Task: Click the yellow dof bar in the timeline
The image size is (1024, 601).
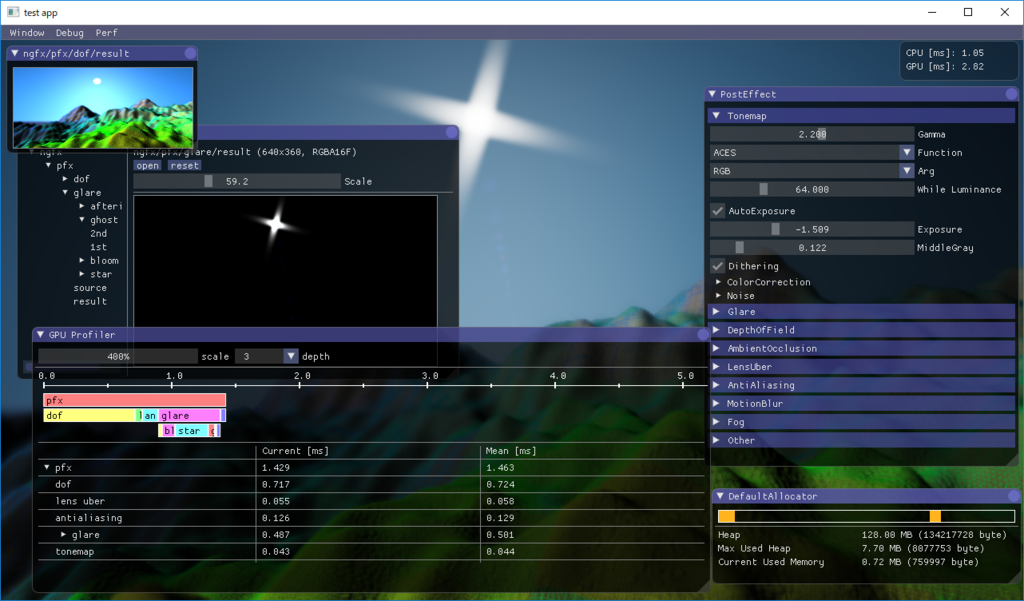Action: 89,415
